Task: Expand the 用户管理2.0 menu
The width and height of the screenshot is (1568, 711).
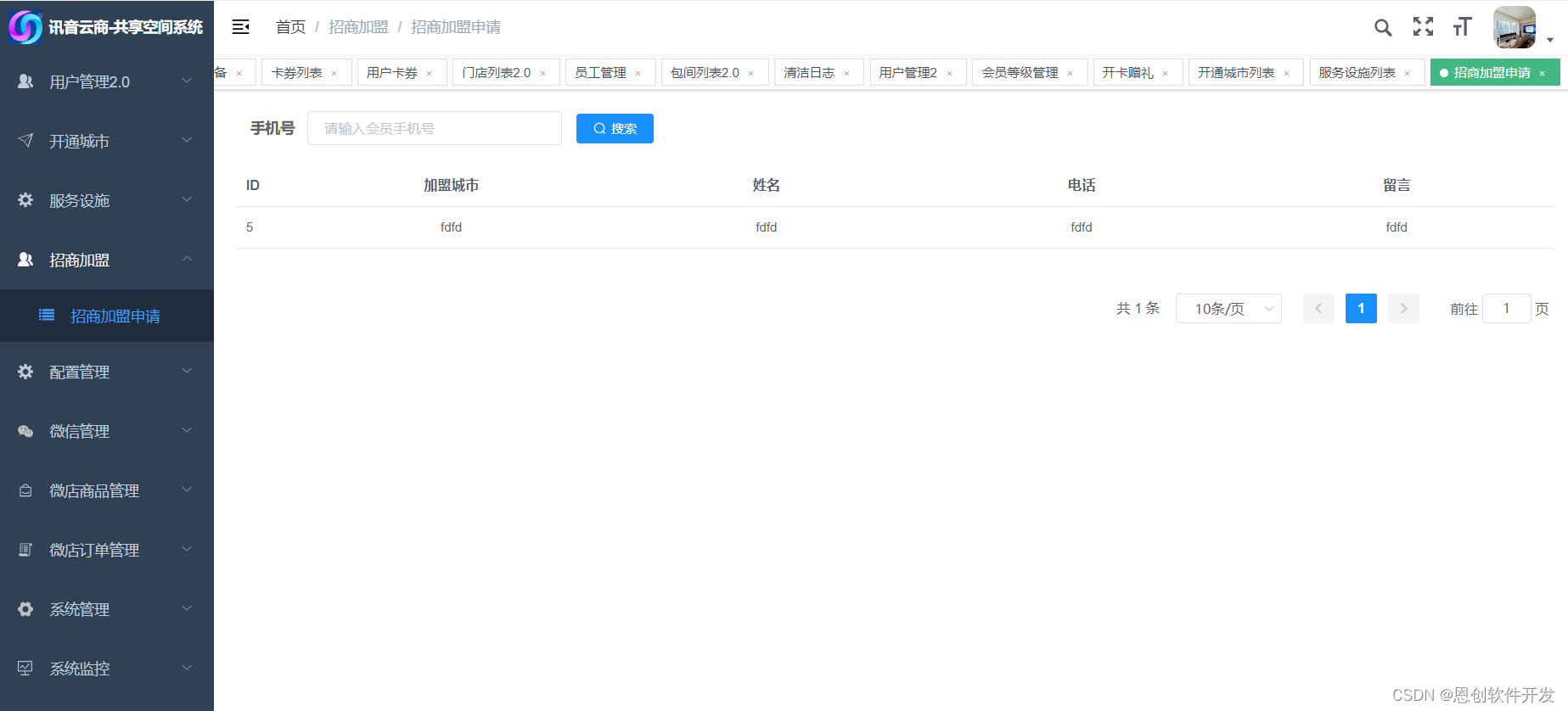Action: [187, 81]
